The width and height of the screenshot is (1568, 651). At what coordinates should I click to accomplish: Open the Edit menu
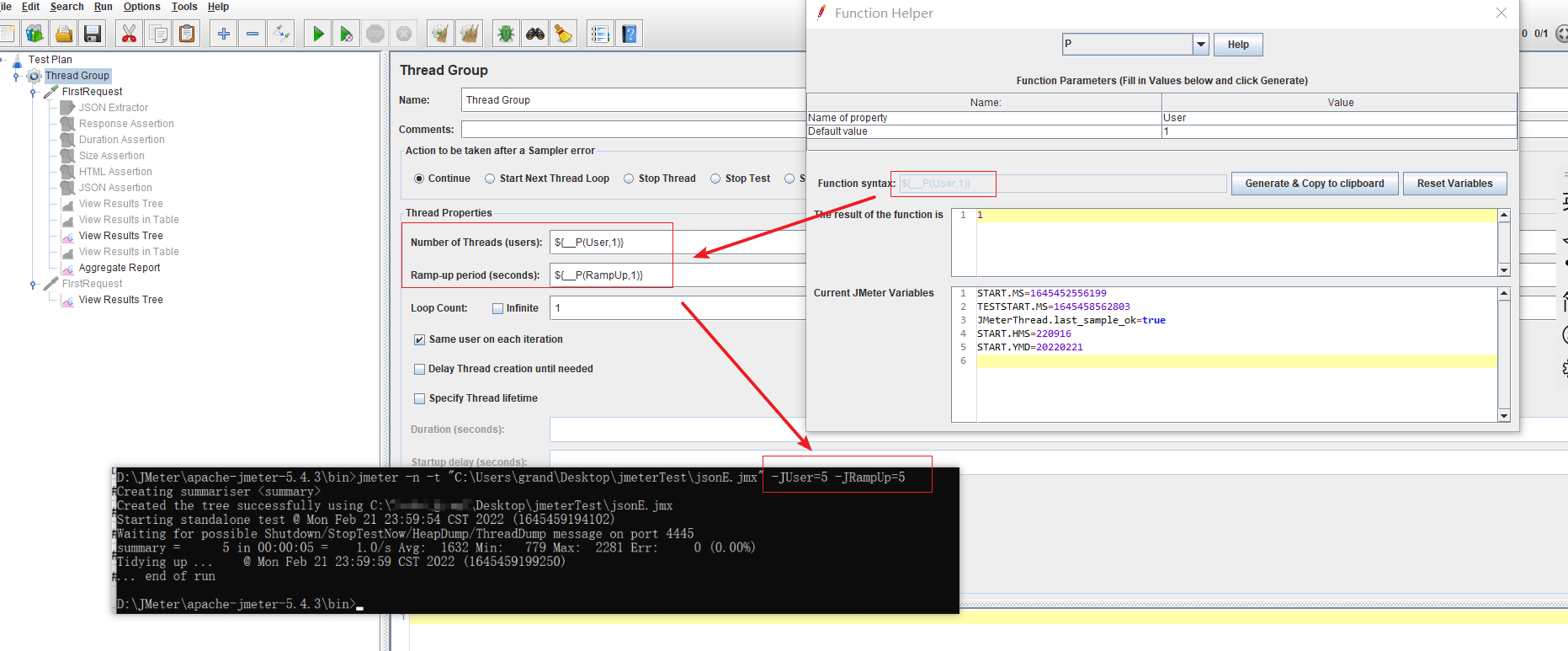coord(30,7)
